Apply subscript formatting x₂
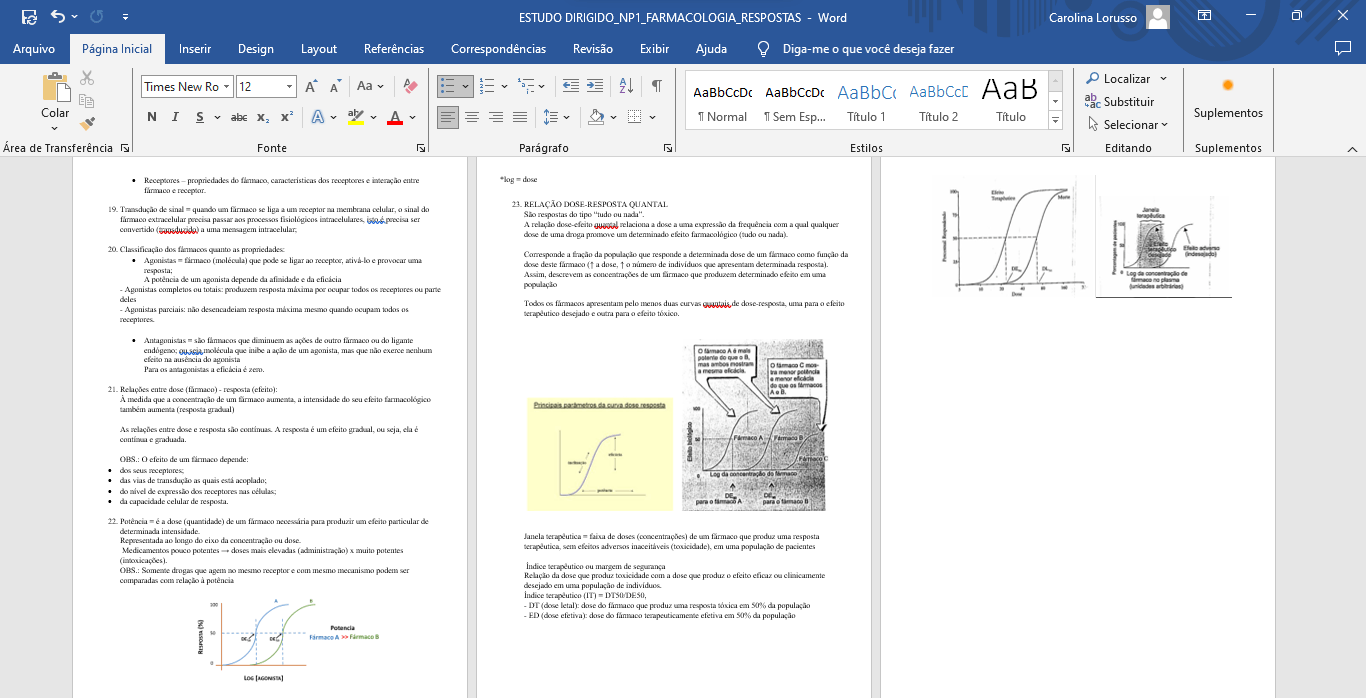Screen dimensions: 1366x698 tap(263, 117)
